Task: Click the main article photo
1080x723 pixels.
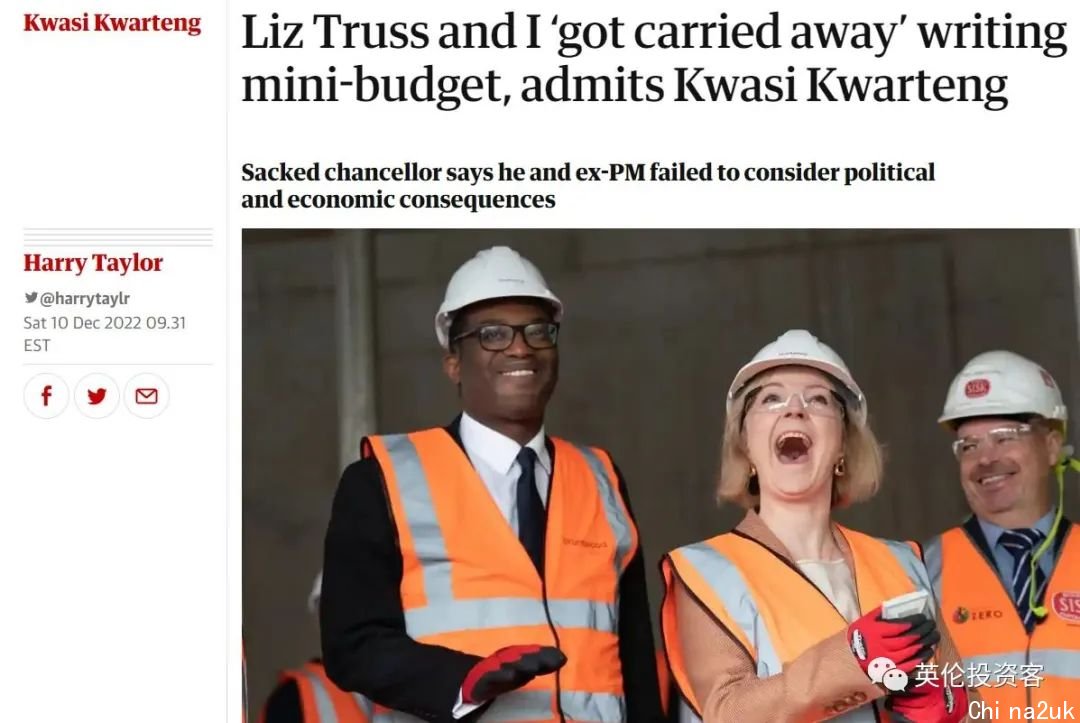Action: [x=661, y=476]
